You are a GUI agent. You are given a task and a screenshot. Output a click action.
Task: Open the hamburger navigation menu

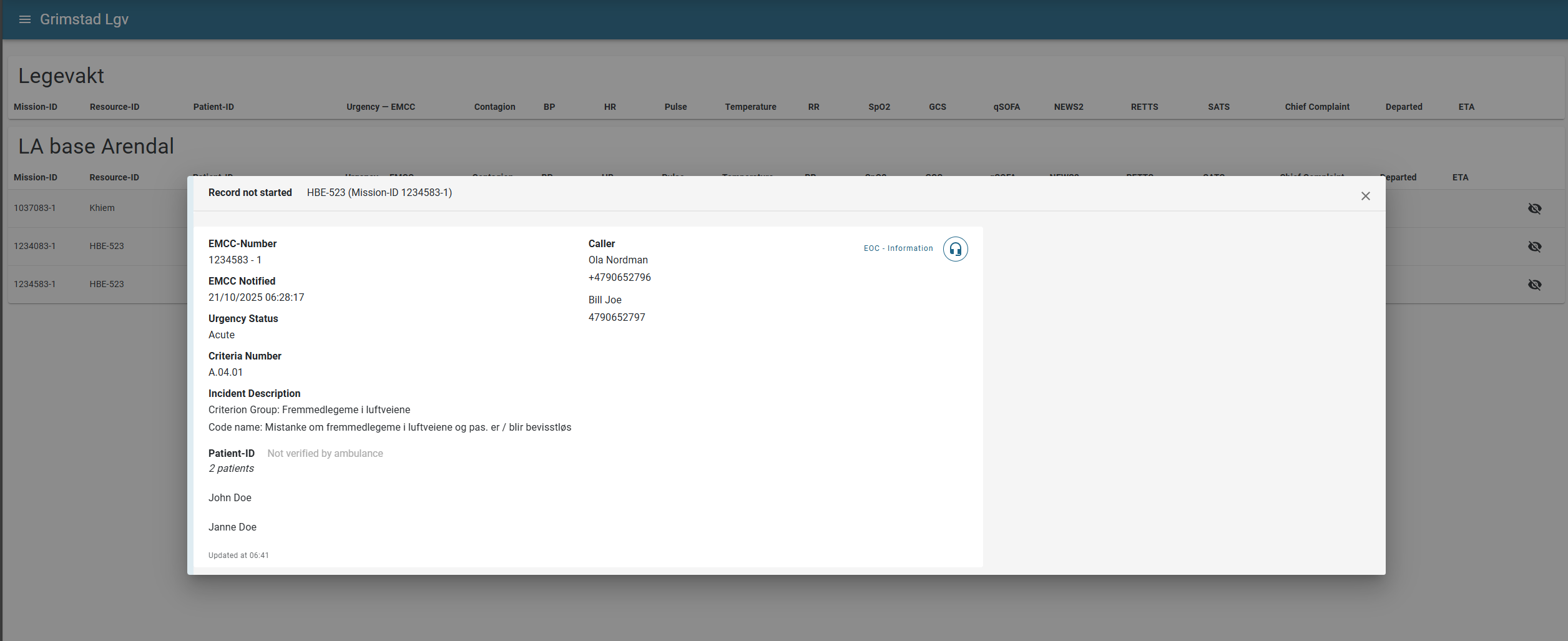coord(25,19)
